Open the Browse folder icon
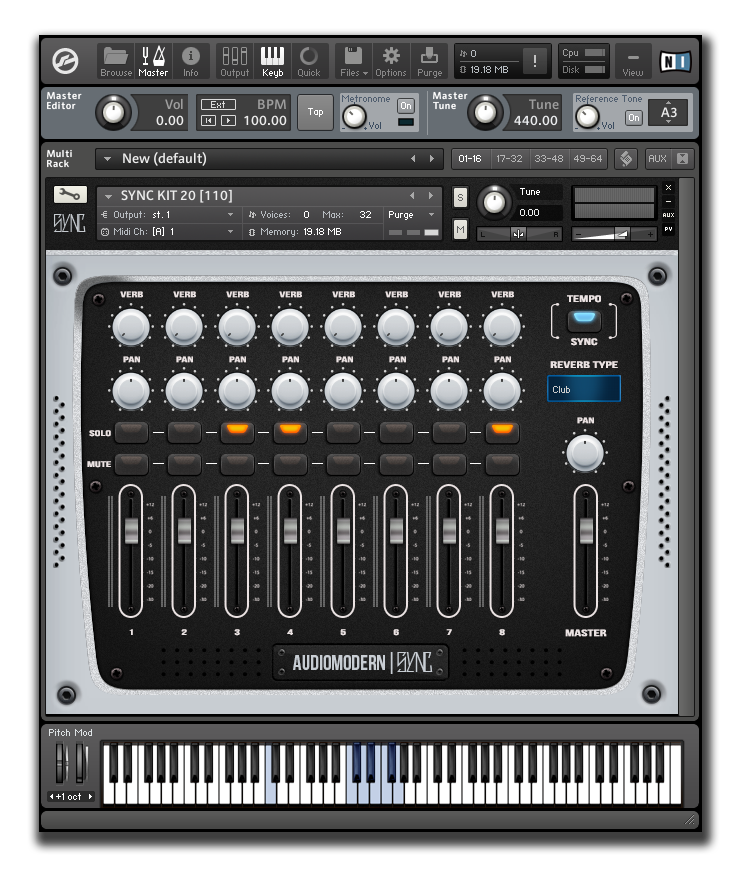735x869 pixels. 116,62
